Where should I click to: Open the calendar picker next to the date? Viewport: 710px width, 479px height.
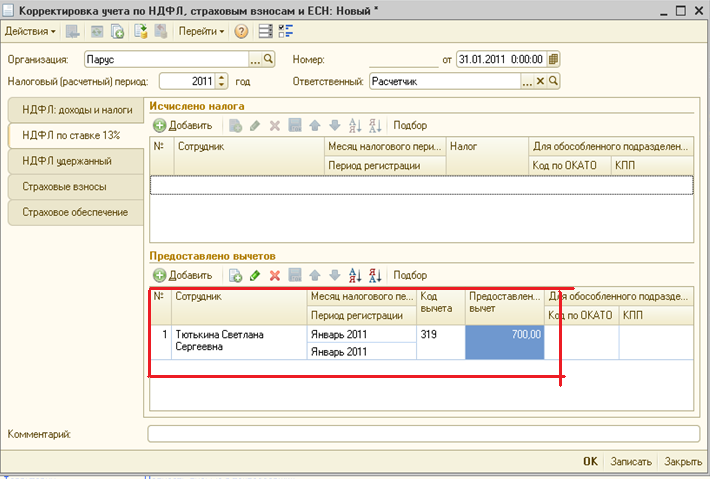pos(553,59)
